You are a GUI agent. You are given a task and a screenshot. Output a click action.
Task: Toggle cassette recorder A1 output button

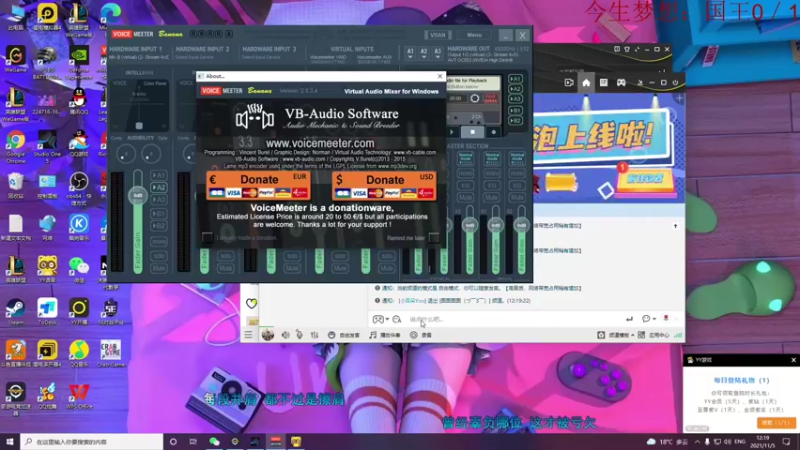515,79
